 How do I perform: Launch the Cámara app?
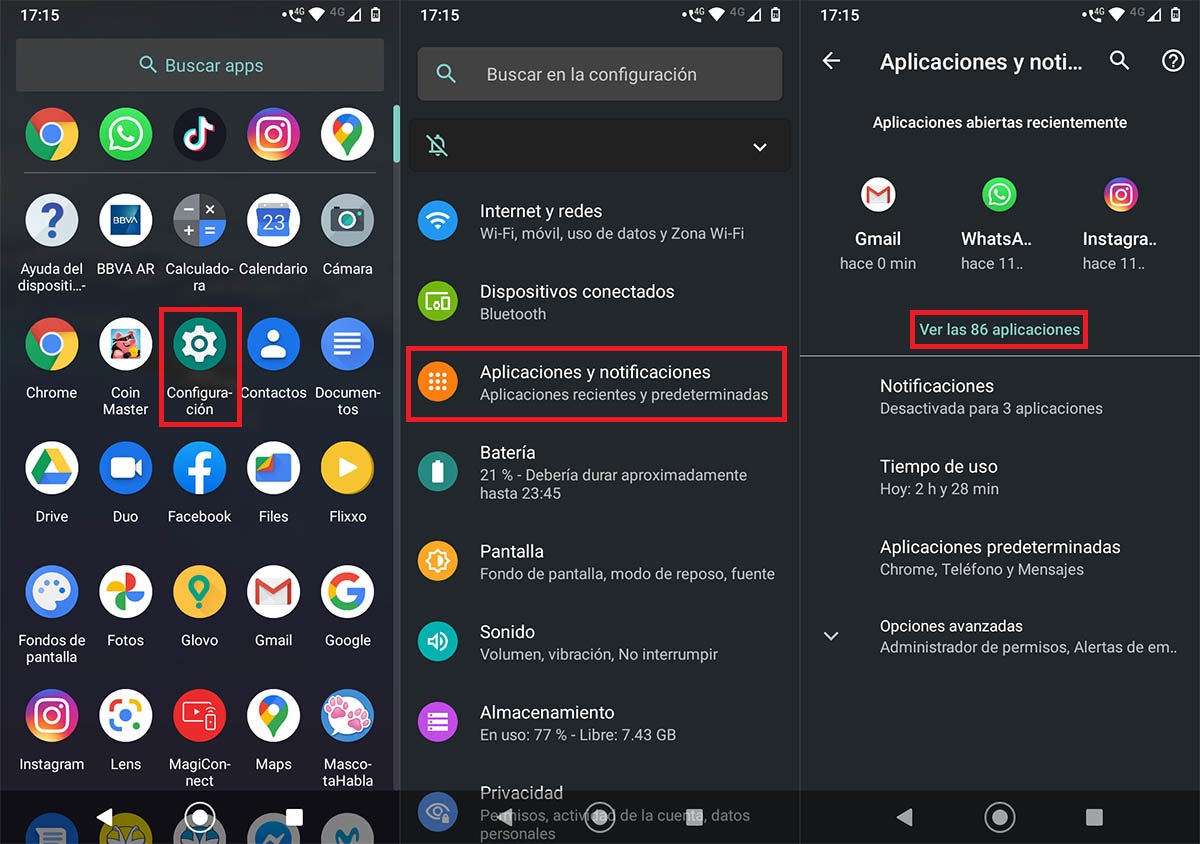coord(347,235)
